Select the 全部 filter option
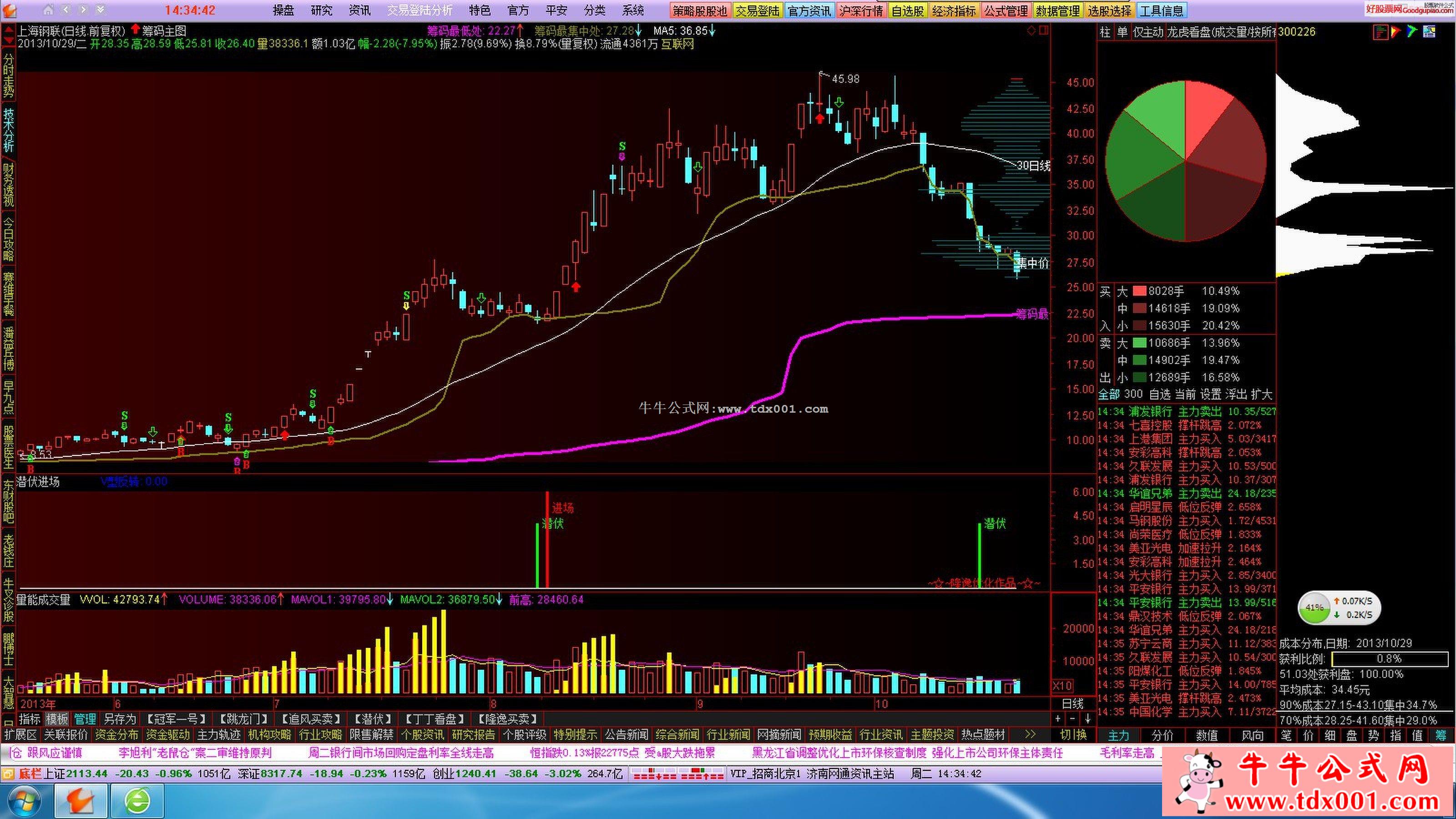1456x819 pixels. [1109, 394]
